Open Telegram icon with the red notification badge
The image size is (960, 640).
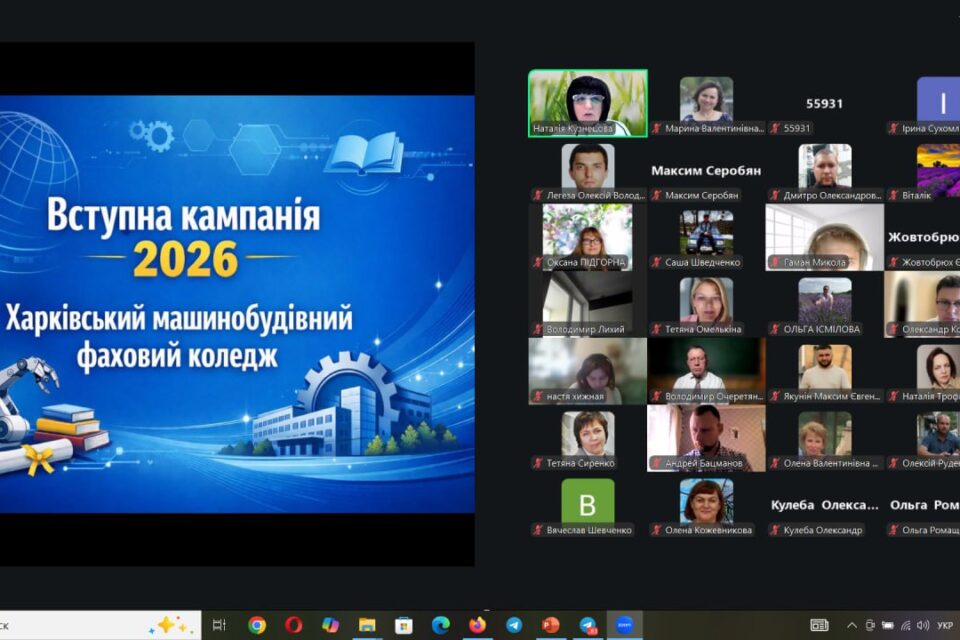point(588,625)
